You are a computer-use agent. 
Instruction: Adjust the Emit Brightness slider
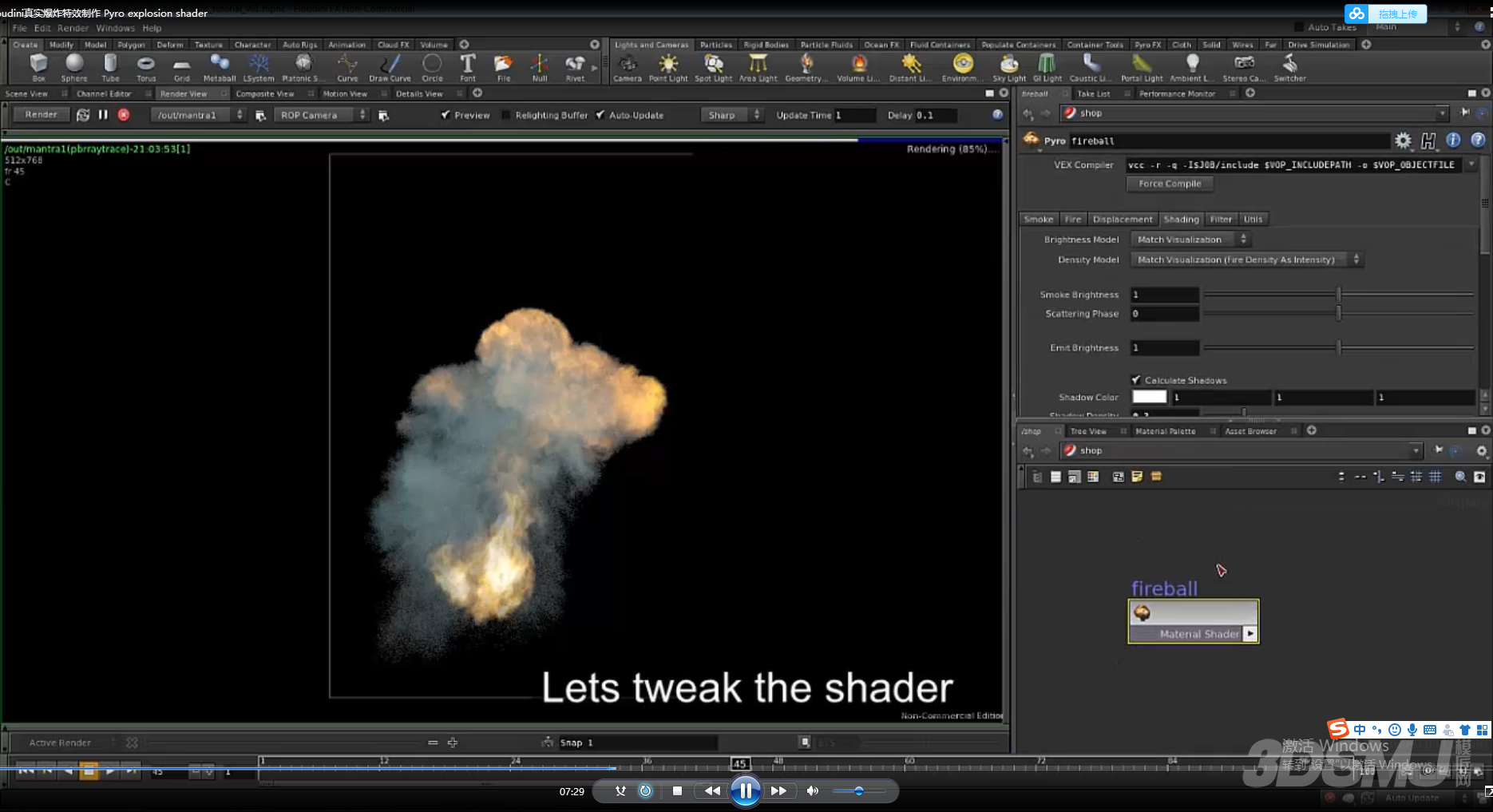(x=1339, y=347)
